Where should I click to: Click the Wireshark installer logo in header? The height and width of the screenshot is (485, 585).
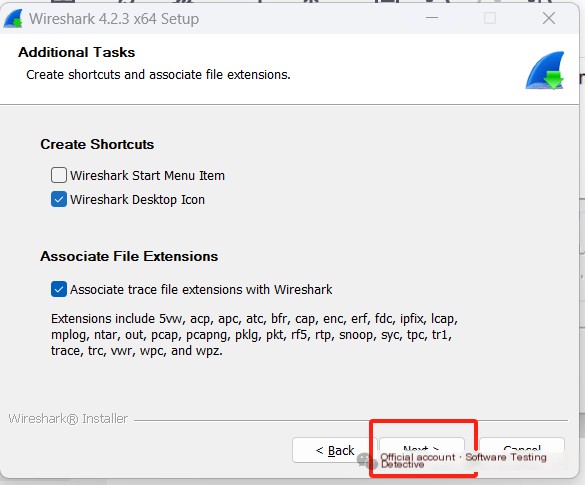point(545,70)
